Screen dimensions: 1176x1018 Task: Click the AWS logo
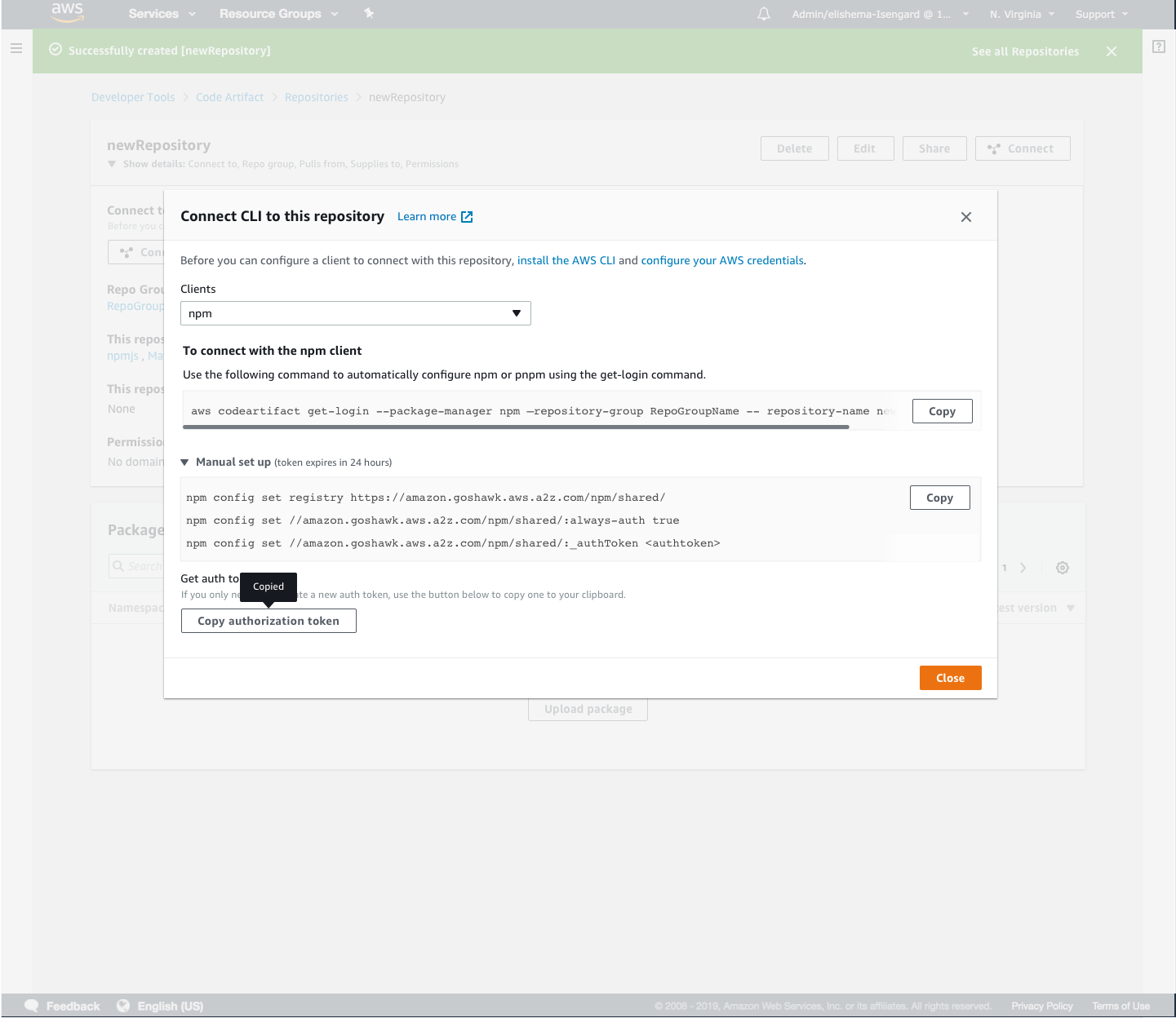pos(67,12)
